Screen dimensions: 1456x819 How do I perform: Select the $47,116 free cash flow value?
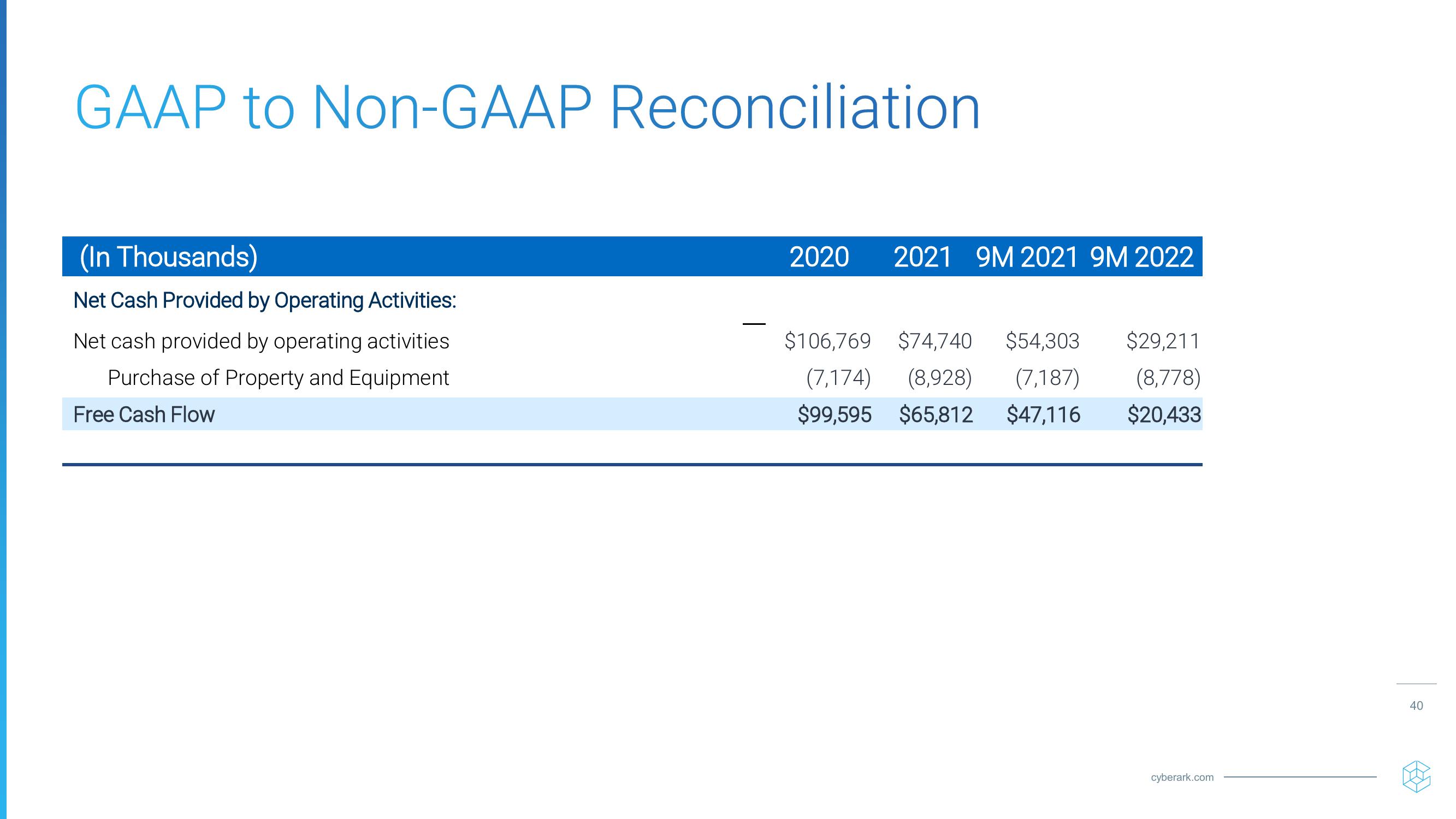pos(1043,414)
